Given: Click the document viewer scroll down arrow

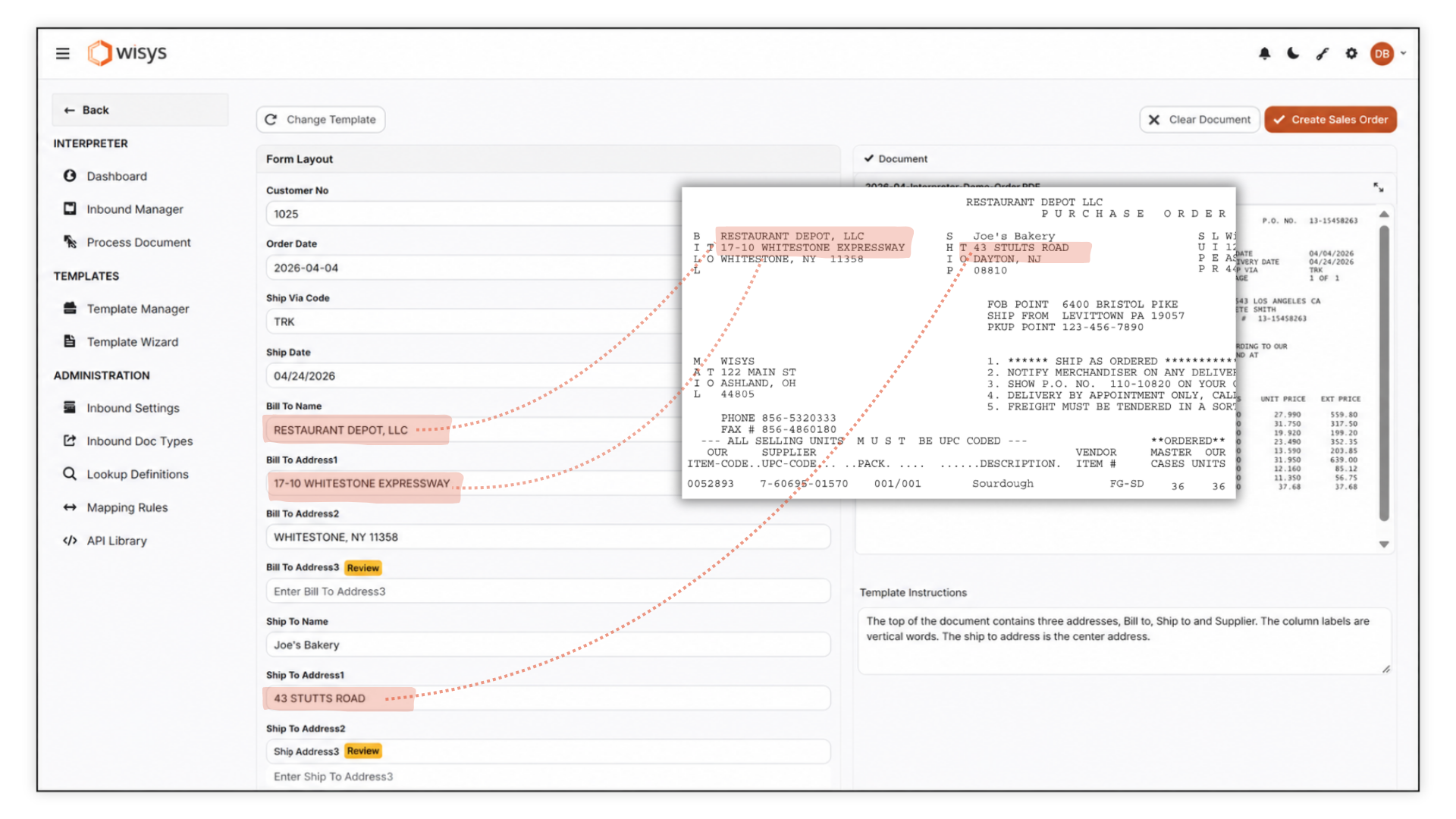Looking at the screenshot, I should tap(1384, 544).
